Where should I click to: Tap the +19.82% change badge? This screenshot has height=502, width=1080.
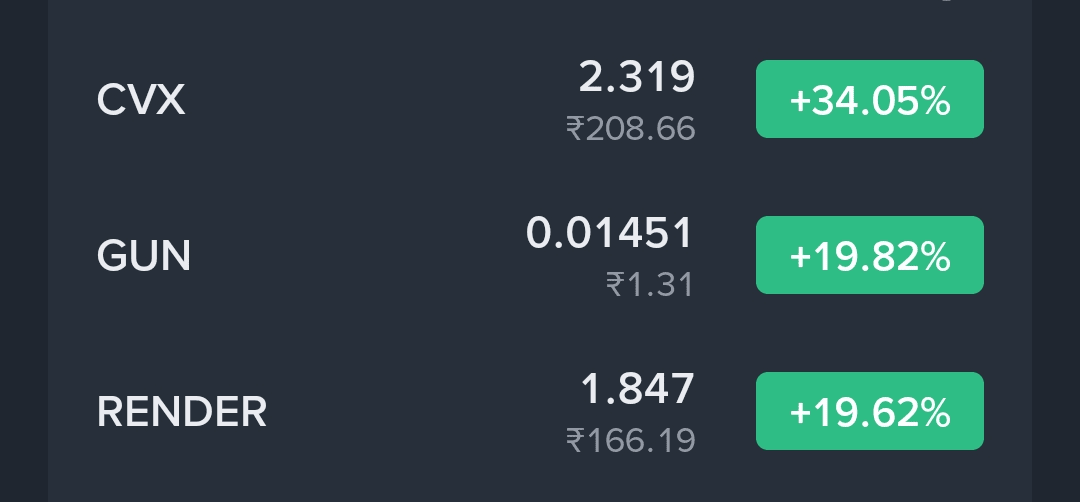tap(869, 255)
